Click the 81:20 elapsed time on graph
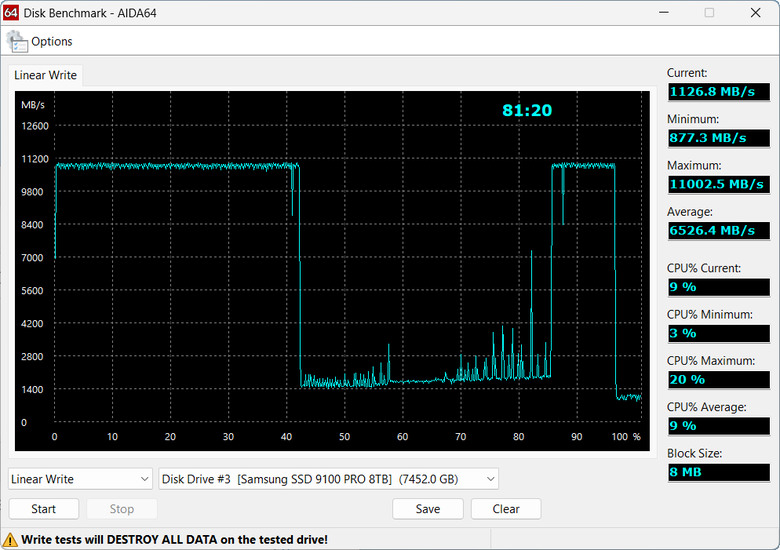This screenshot has width=780, height=550. pyautogui.click(x=527, y=110)
